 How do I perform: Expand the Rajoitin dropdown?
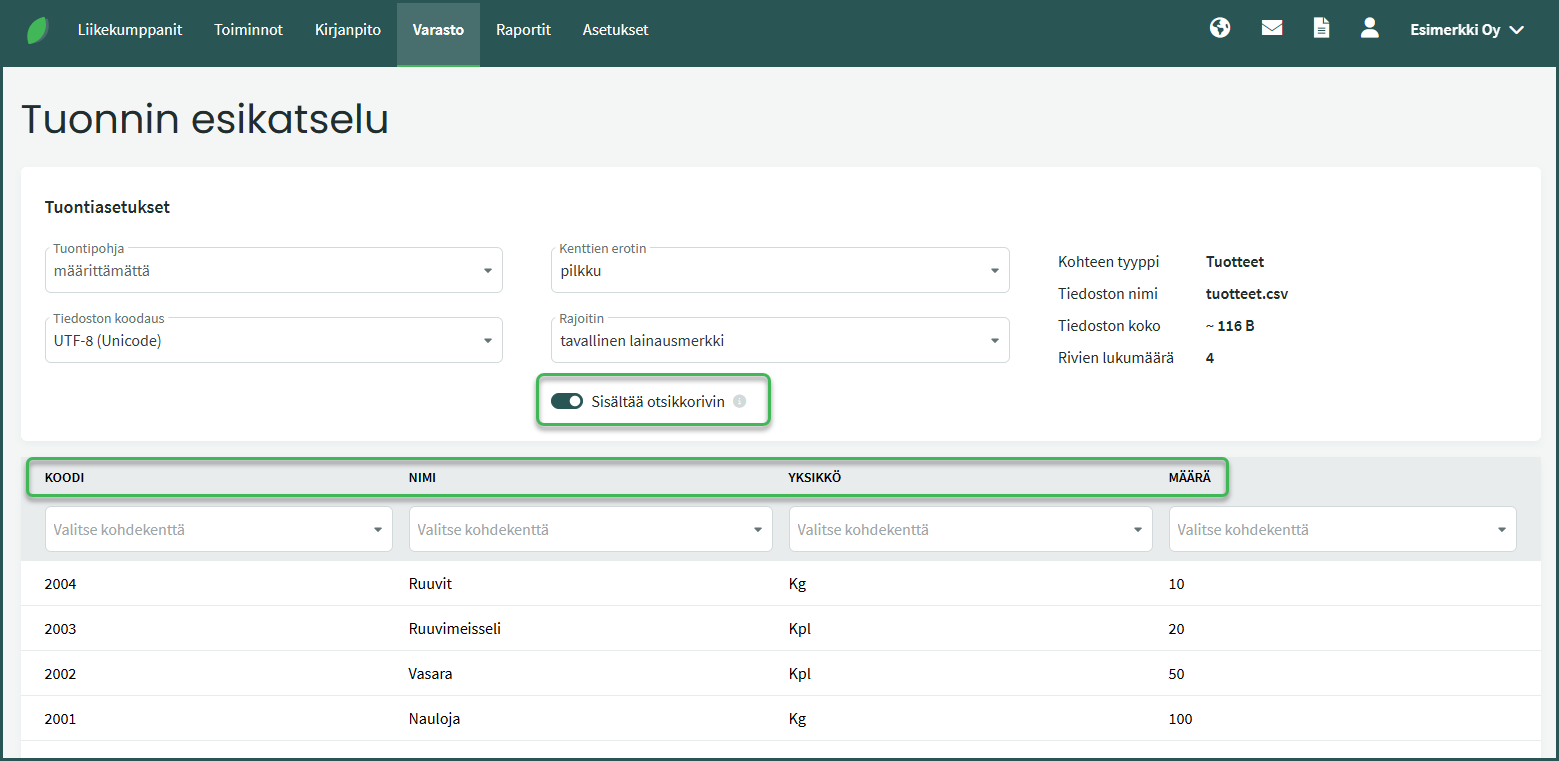click(x=779, y=340)
